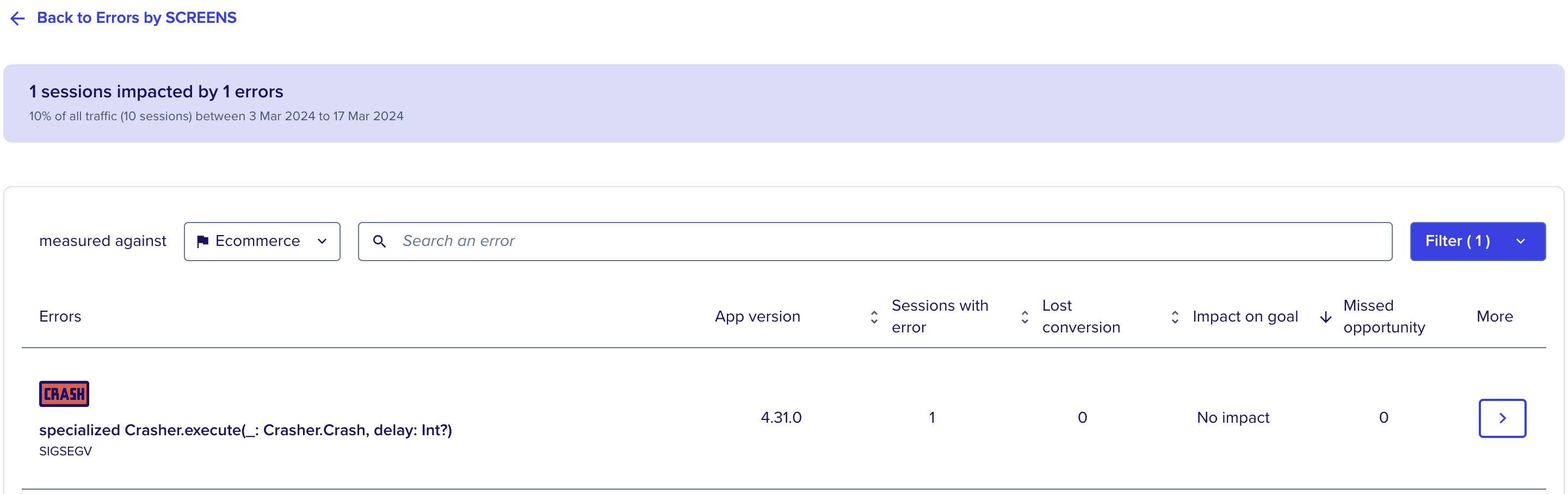This screenshot has width=1568, height=494.
Task: Click the 4.31.0 app version cell
Action: pos(781,417)
